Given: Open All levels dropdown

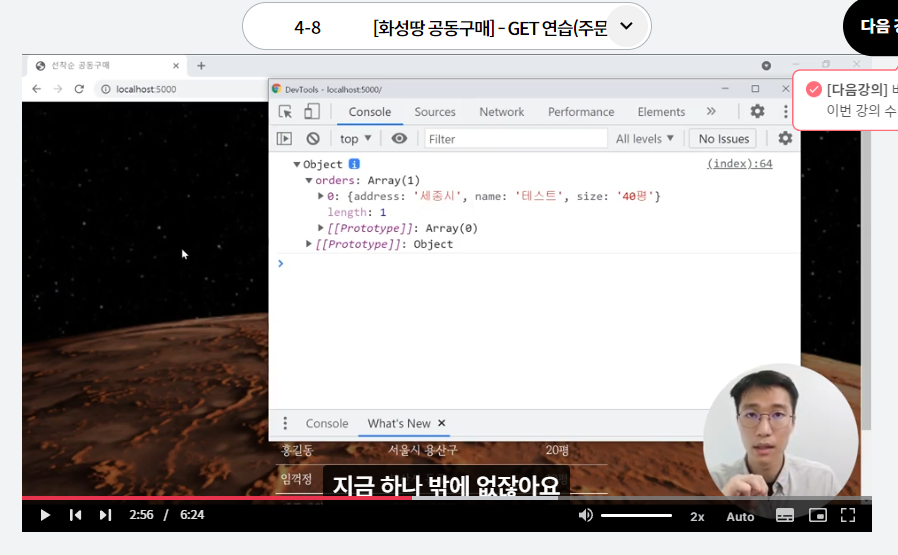Looking at the screenshot, I should tap(644, 139).
